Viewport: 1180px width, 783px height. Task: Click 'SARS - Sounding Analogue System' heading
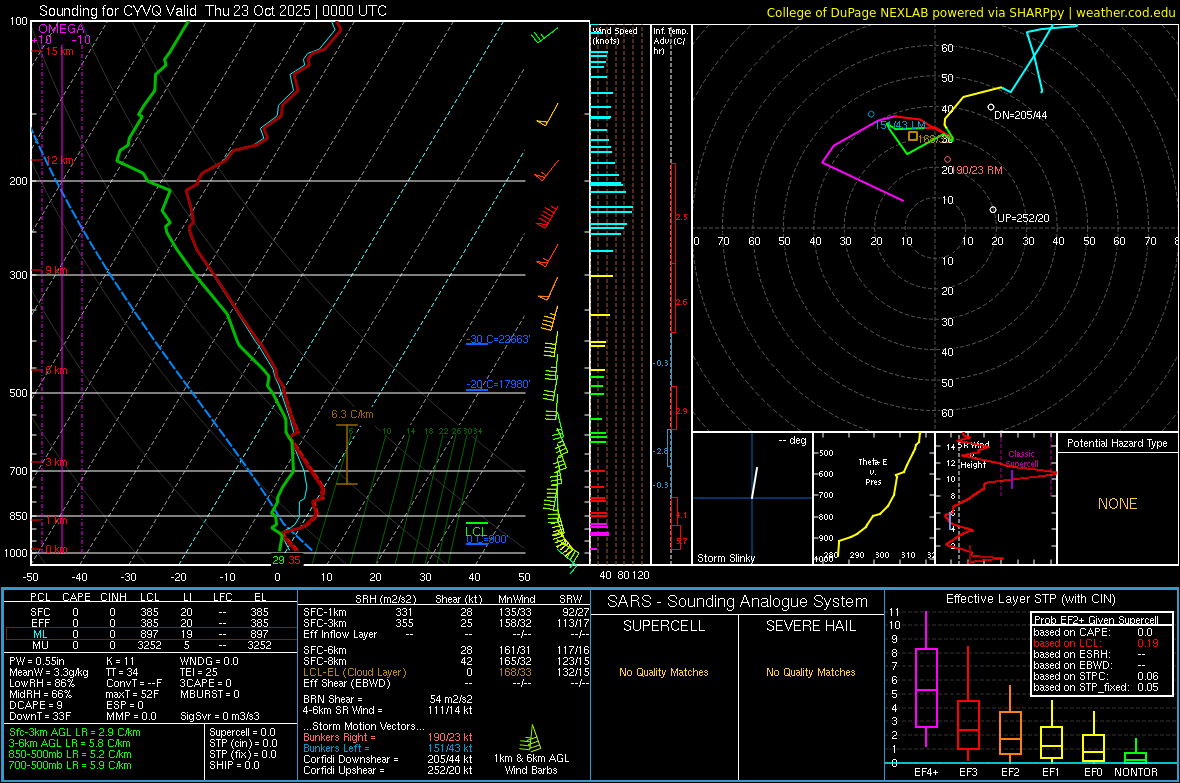point(737,602)
